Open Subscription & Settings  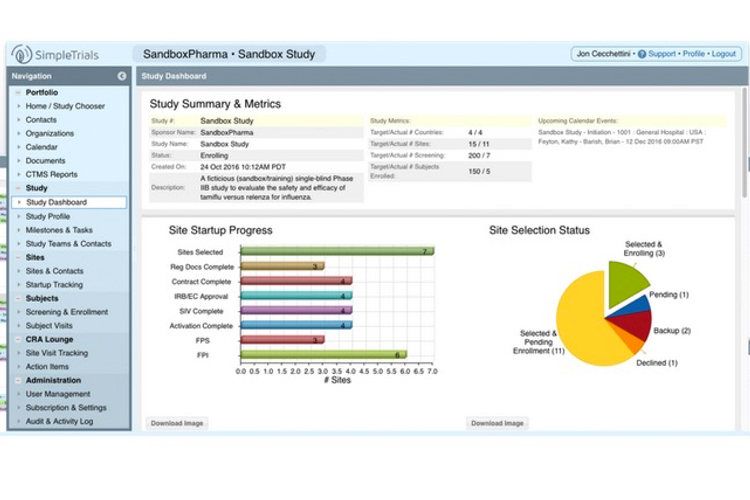click(x=66, y=408)
